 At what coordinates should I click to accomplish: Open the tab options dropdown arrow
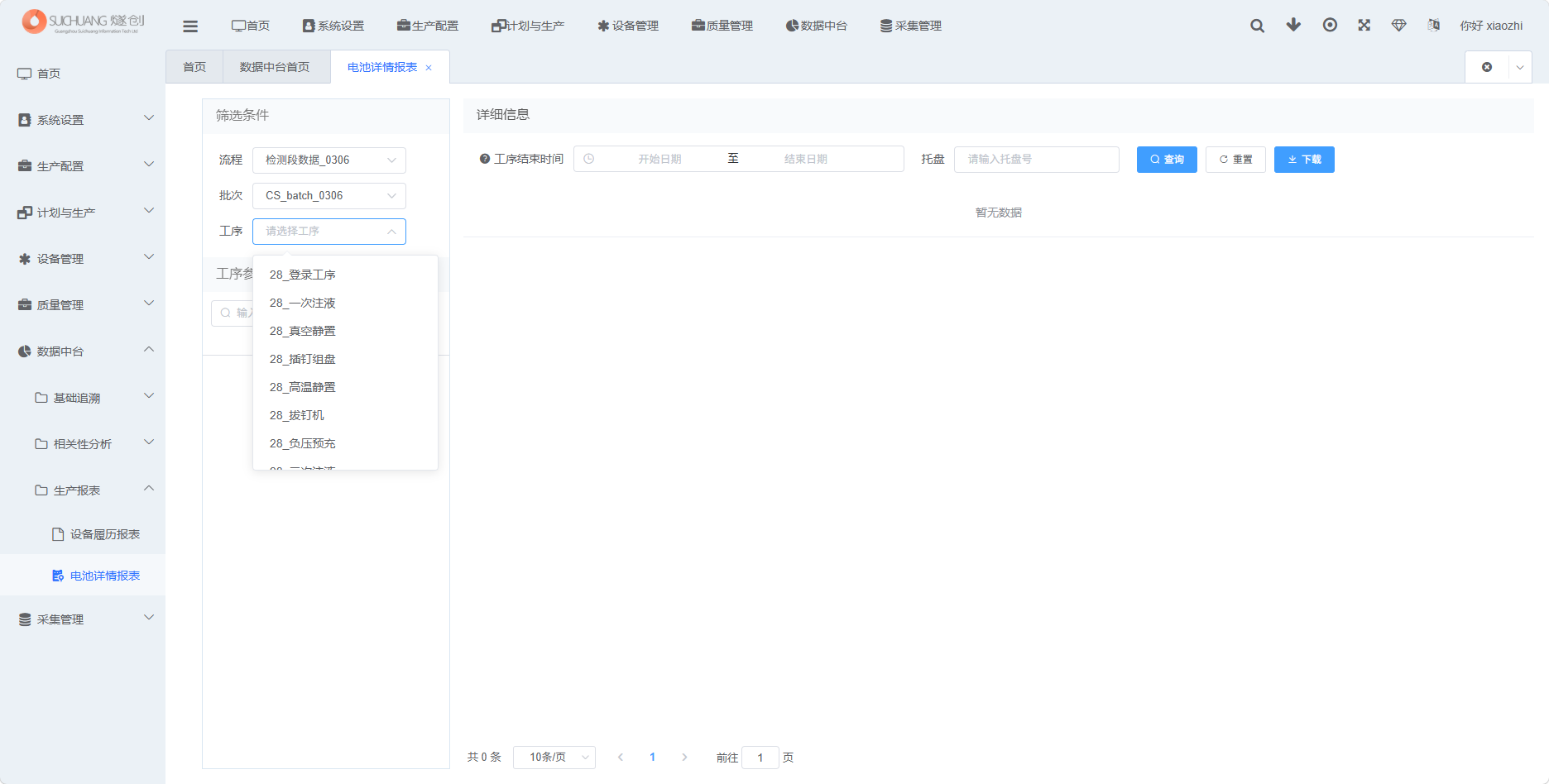[x=1520, y=67]
